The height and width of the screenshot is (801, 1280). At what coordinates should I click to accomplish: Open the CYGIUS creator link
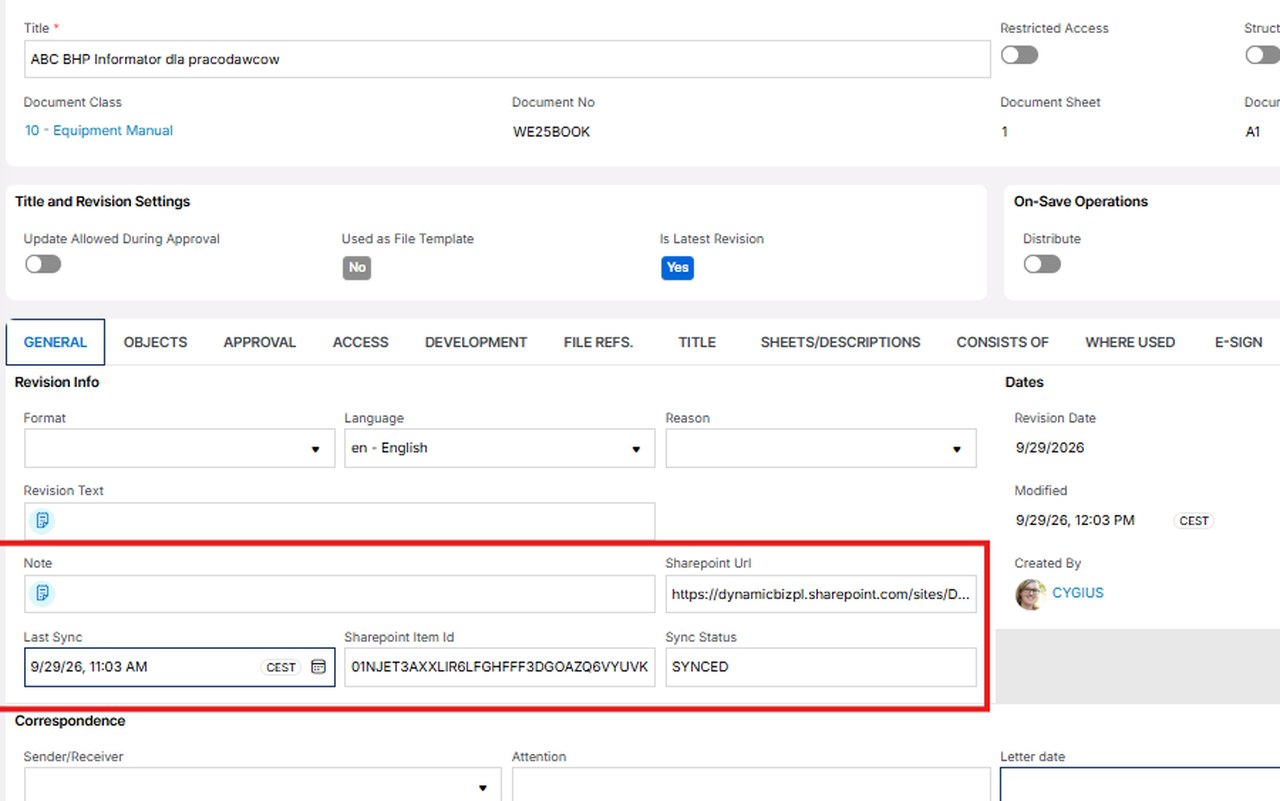click(1078, 593)
